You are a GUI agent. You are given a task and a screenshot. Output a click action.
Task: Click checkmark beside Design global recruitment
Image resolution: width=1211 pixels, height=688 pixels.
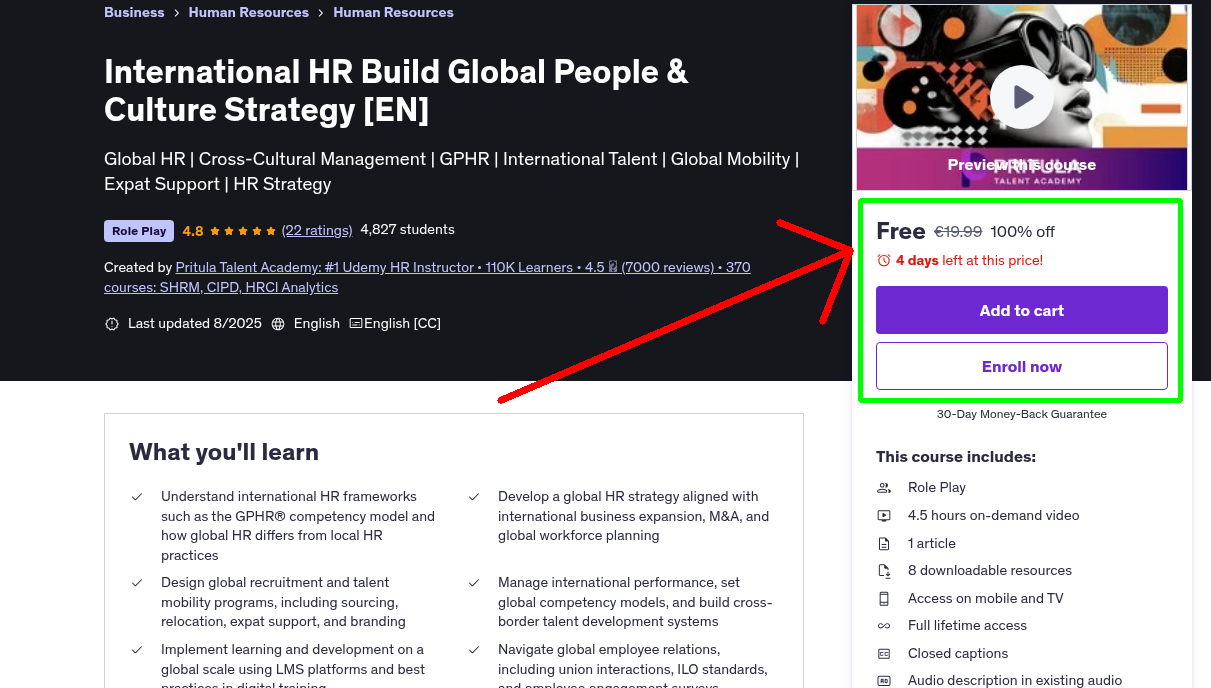[137, 583]
